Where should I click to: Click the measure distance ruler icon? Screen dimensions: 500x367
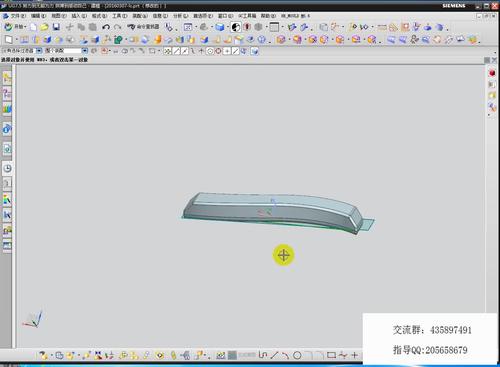(x=382, y=27)
